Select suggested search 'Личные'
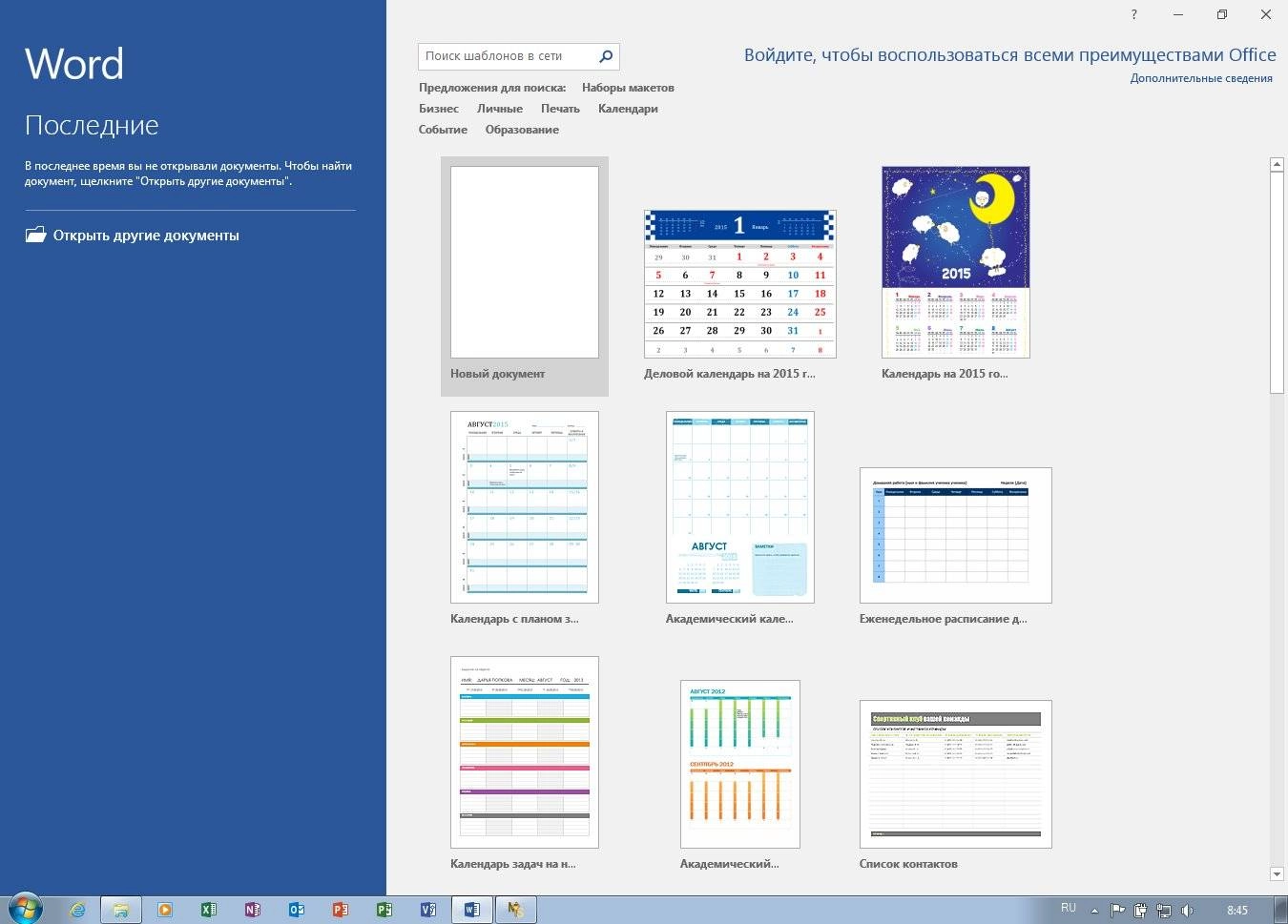 point(500,109)
